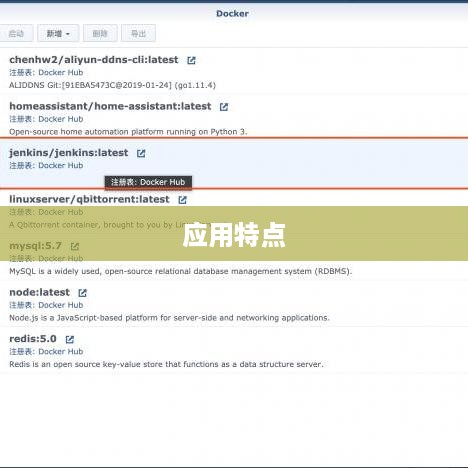Viewport: 468px width, 468px height.
Task: Select the homeassistant/home-assistant:latest image title
Action: point(110,106)
